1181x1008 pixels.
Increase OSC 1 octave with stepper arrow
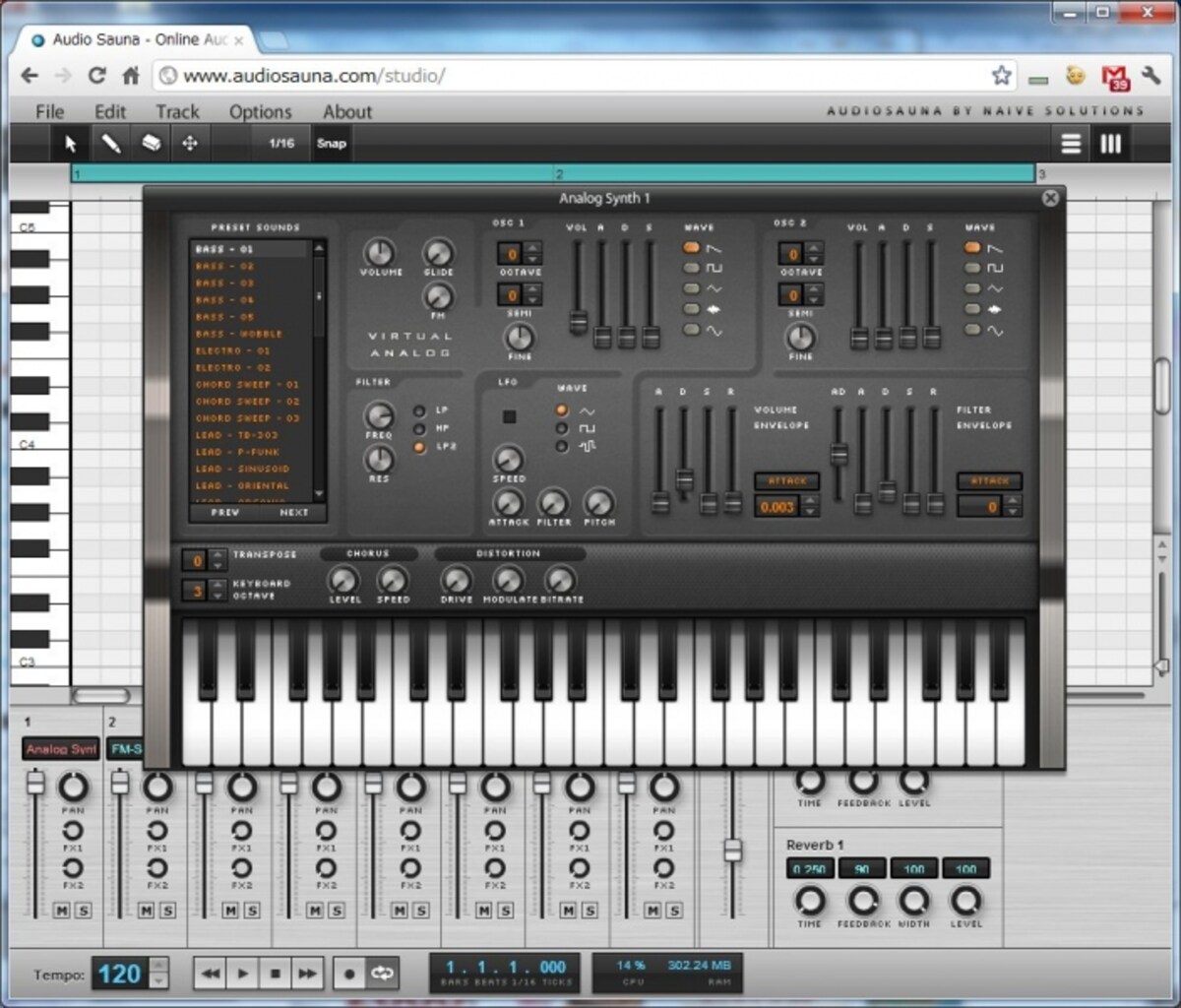532,248
